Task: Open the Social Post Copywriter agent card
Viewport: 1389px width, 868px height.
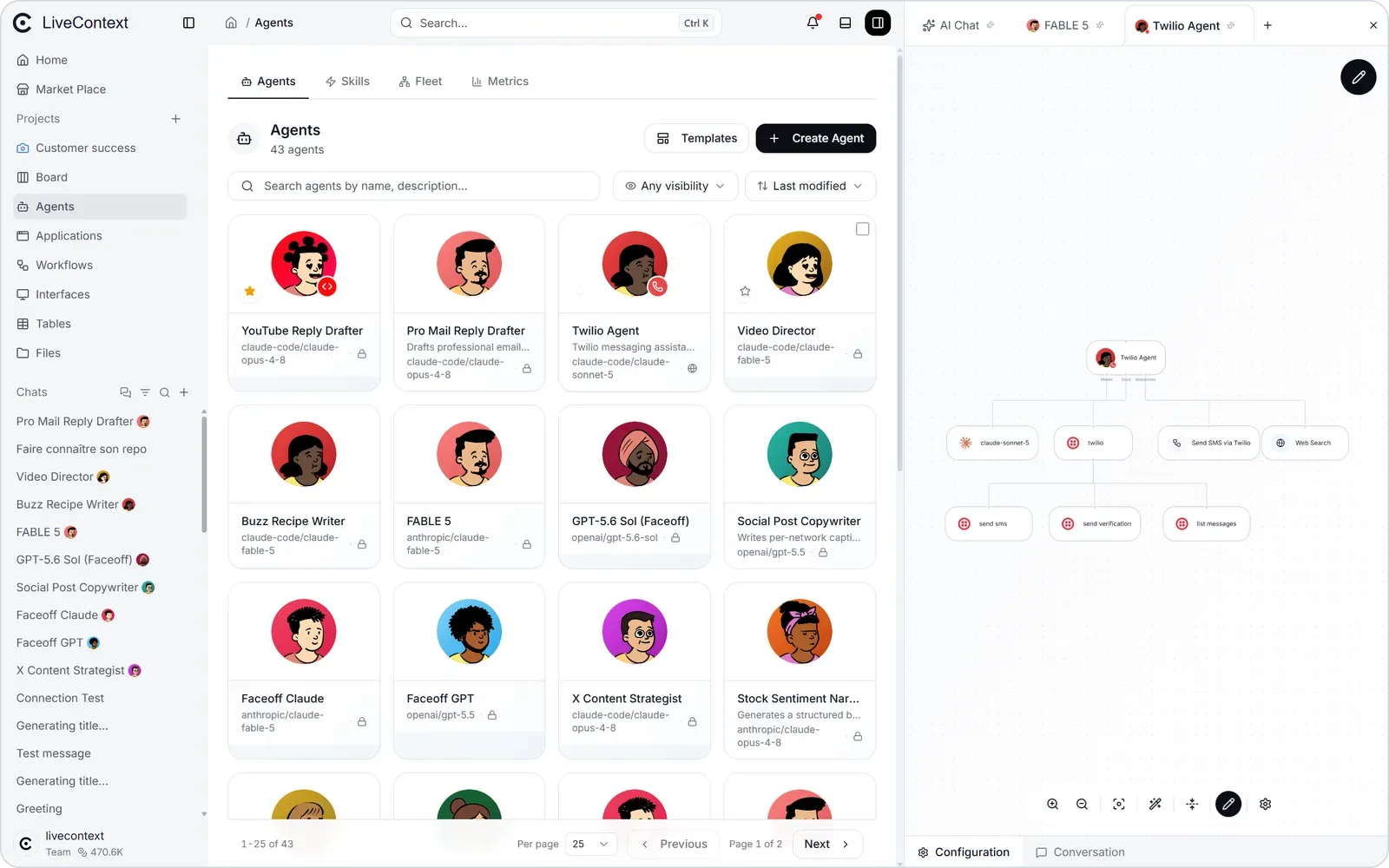Action: tap(800, 487)
